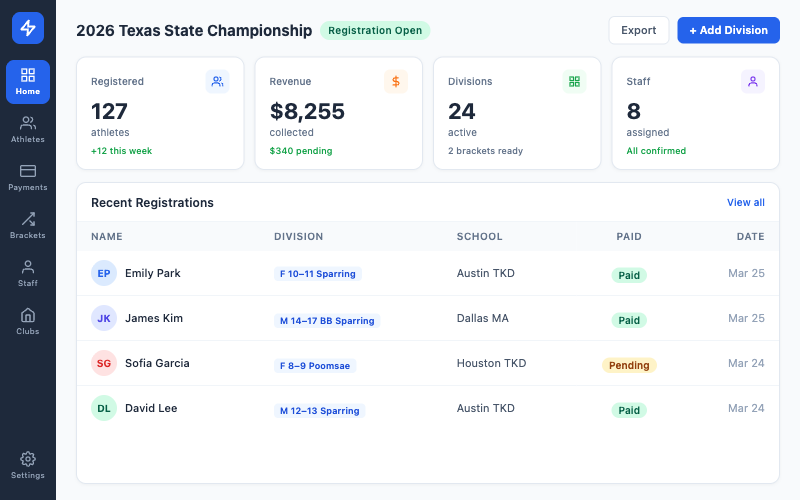The image size is (800, 500).
Task: Click the lightning bolt app logo
Action: point(28,28)
